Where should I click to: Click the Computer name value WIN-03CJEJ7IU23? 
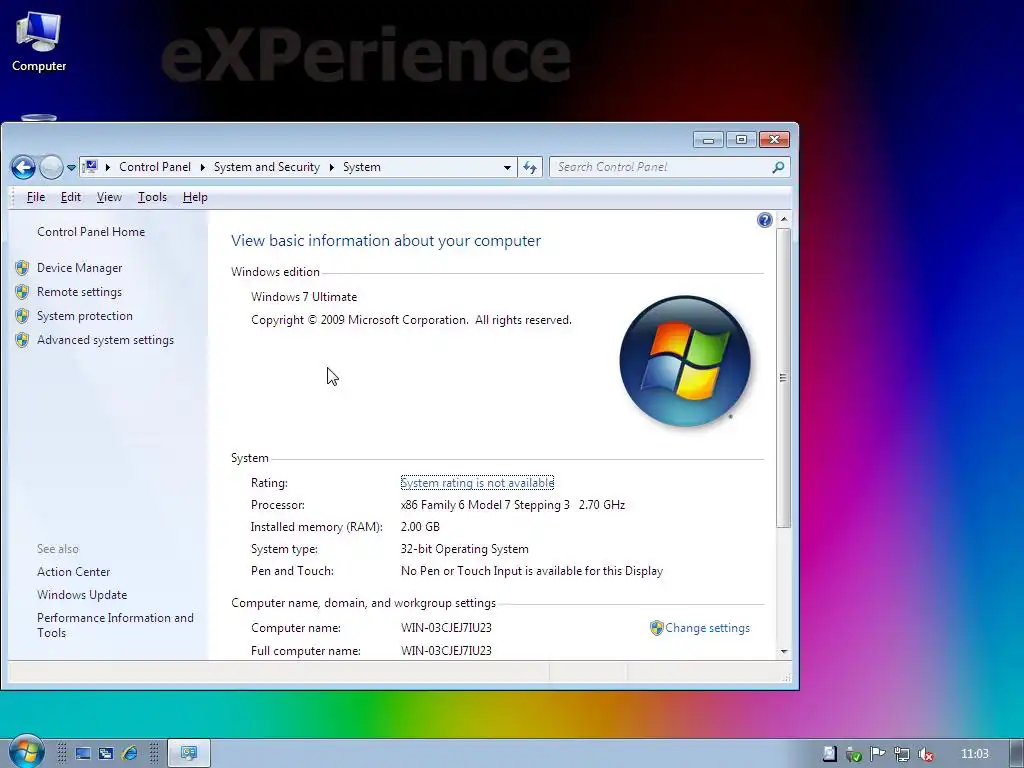[446, 628]
